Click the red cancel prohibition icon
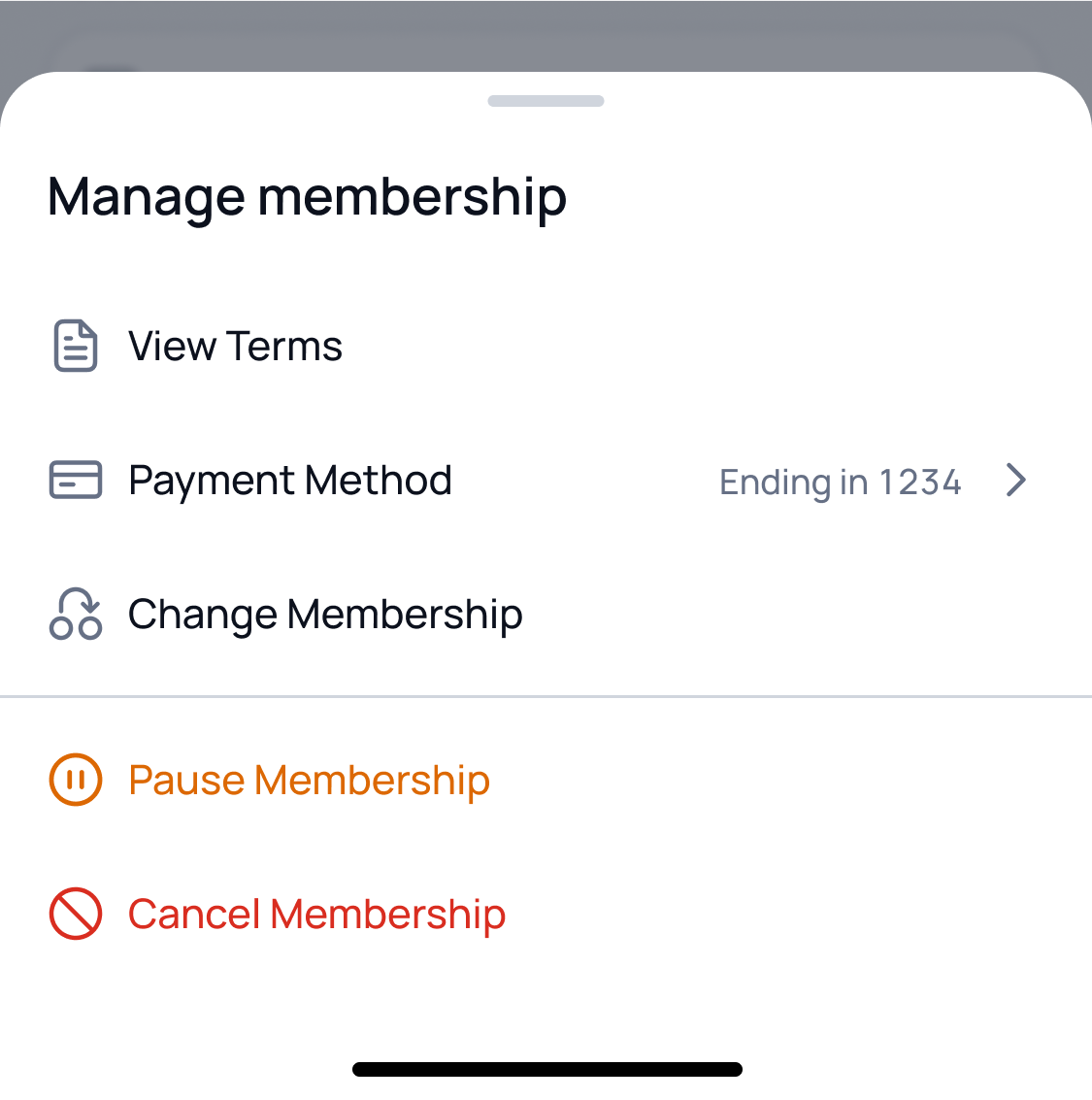The width and height of the screenshot is (1092, 1100). pos(75,914)
